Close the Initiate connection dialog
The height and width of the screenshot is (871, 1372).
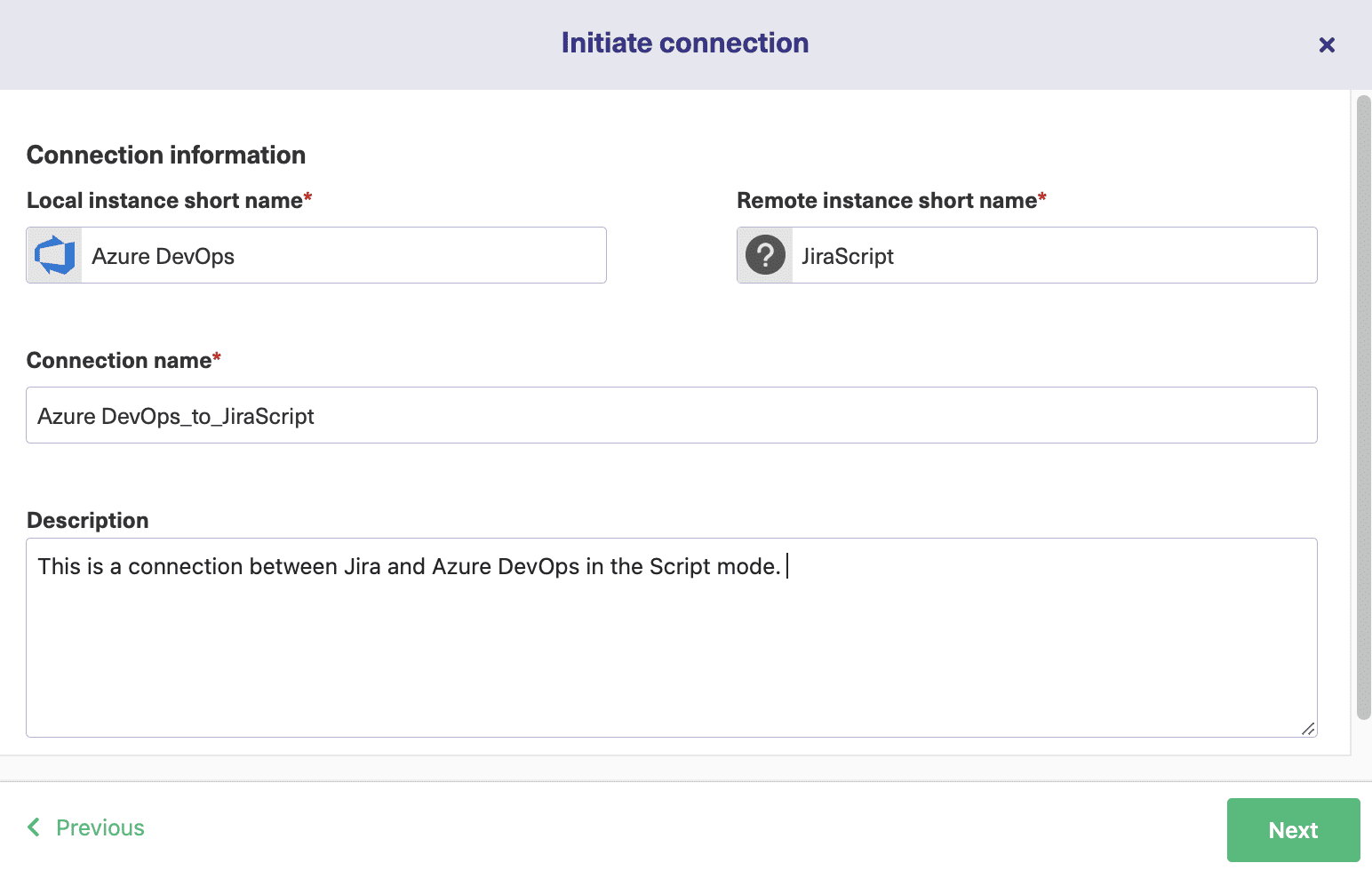click(x=1327, y=44)
